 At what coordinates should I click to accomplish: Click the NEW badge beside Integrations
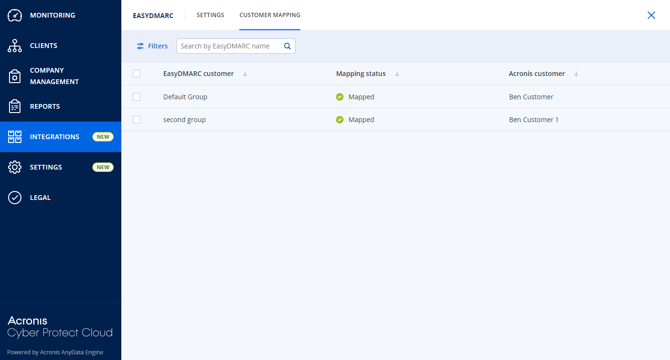(x=103, y=137)
